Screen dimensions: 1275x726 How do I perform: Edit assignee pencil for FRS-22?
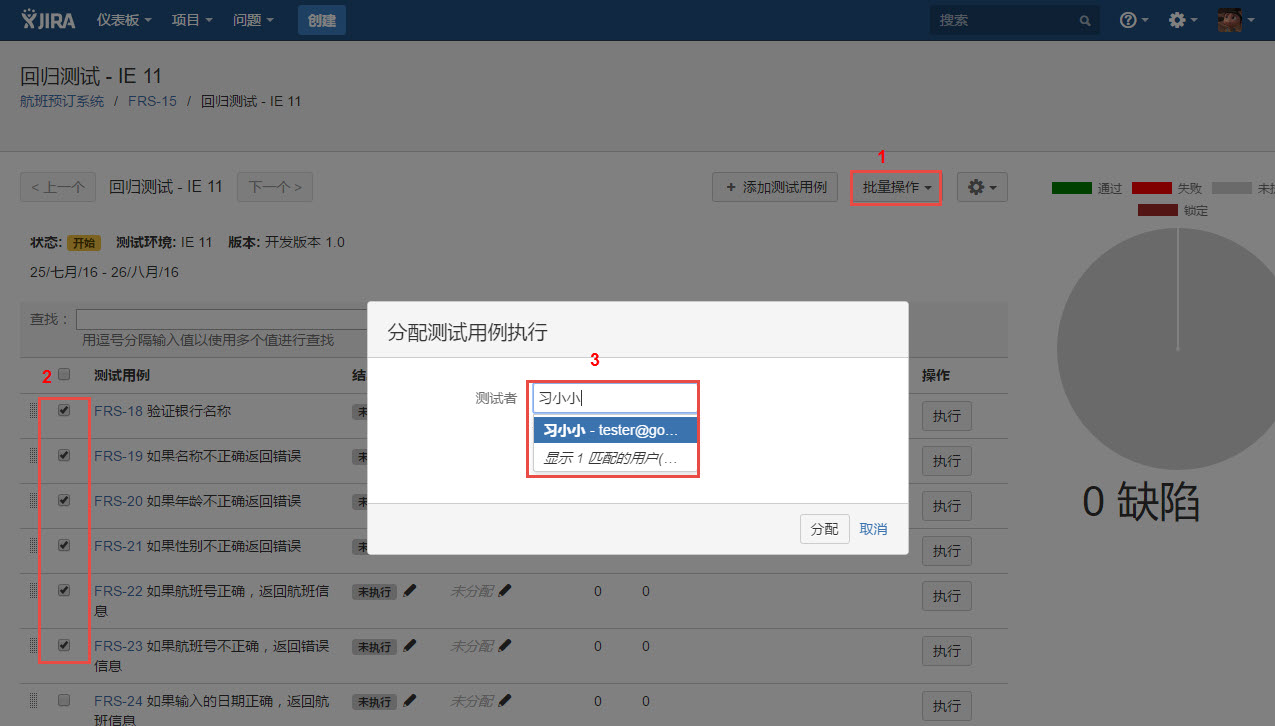(x=504, y=591)
